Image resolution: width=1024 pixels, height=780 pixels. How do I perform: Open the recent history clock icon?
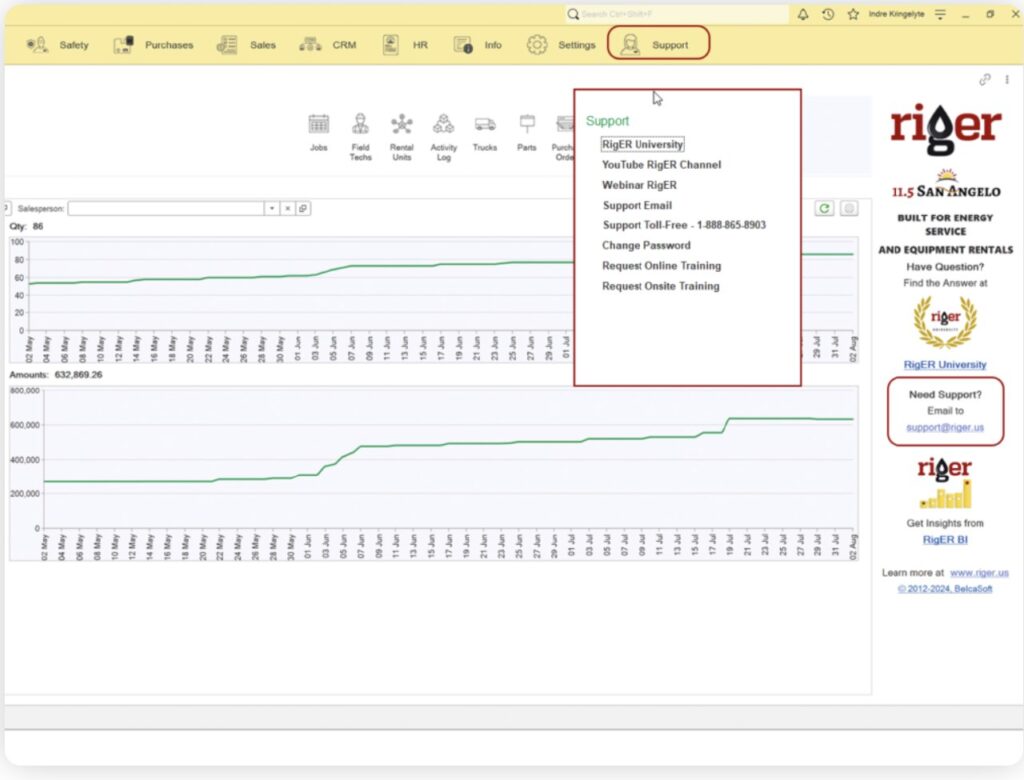[828, 15]
